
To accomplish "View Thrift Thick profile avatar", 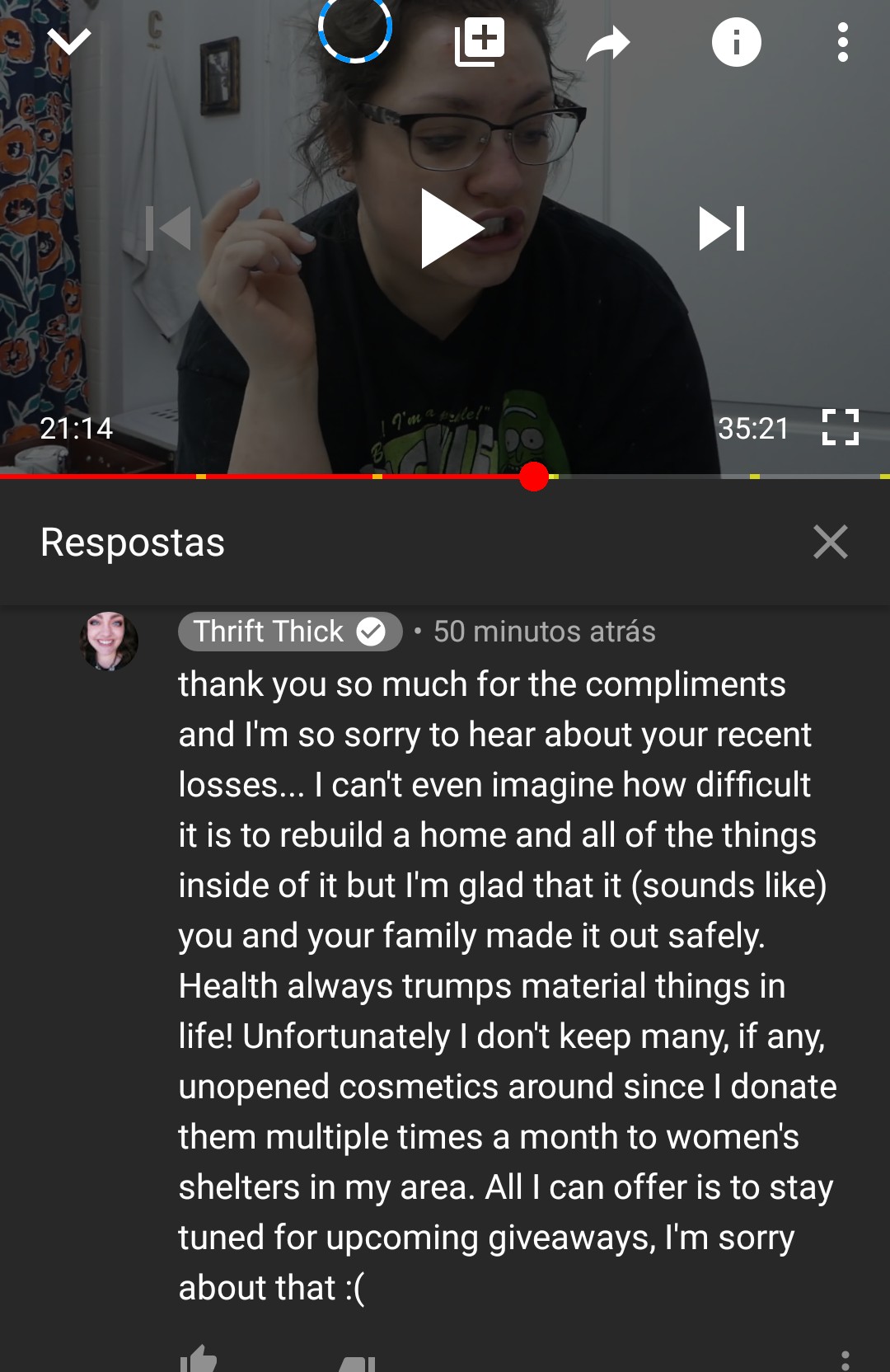I will point(109,641).
